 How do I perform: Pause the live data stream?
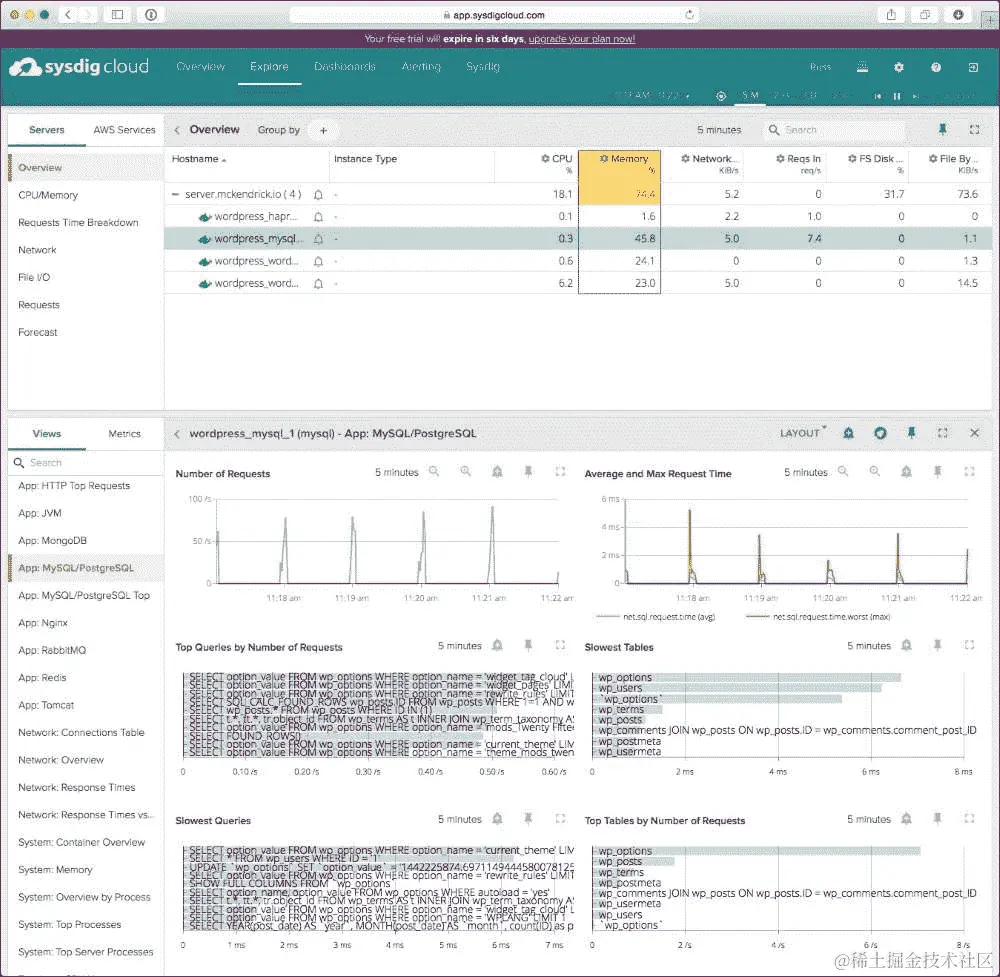click(897, 96)
